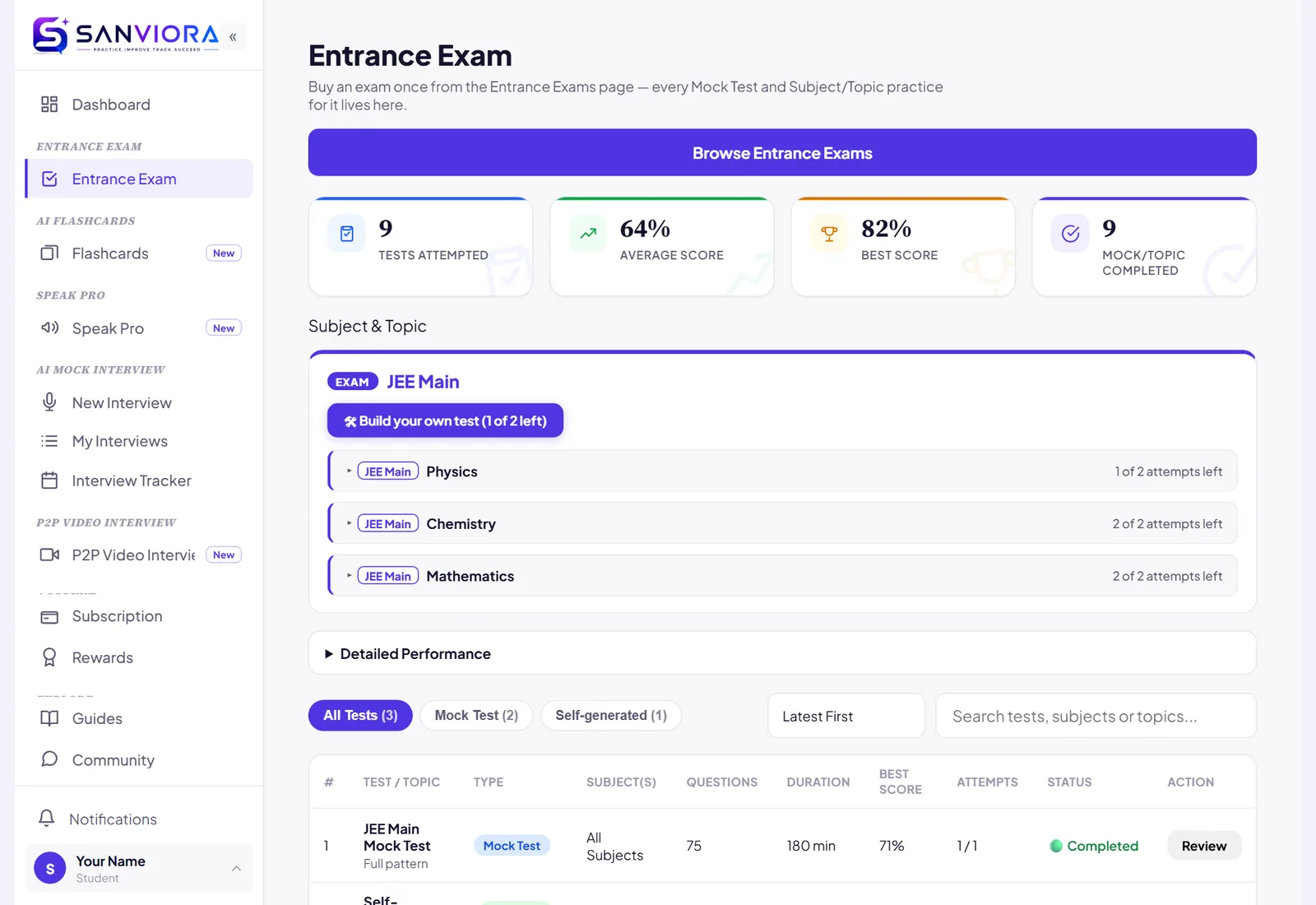Image resolution: width=1316 pixels, height=905 pixels.
Task: Select the All Tests (3) tab
Action: [360, 716]
